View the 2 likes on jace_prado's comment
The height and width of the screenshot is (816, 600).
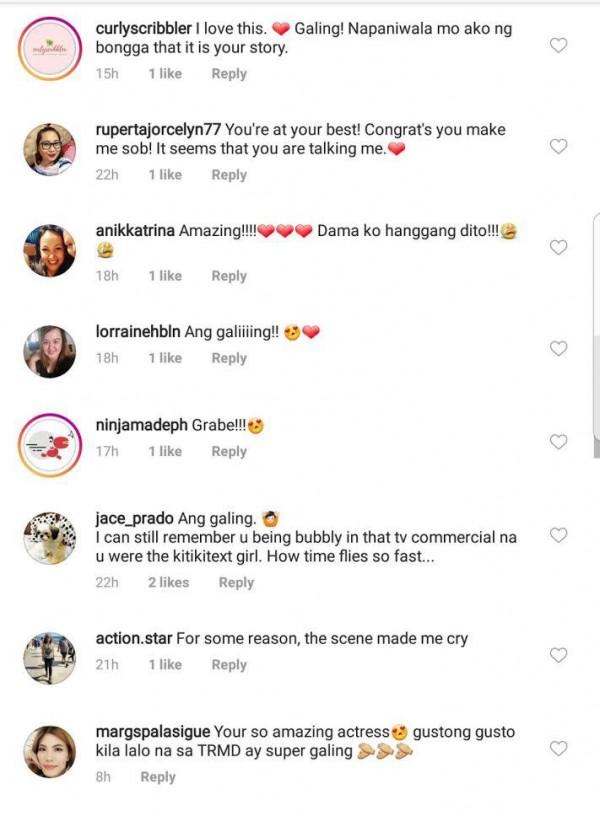[169, 582]
